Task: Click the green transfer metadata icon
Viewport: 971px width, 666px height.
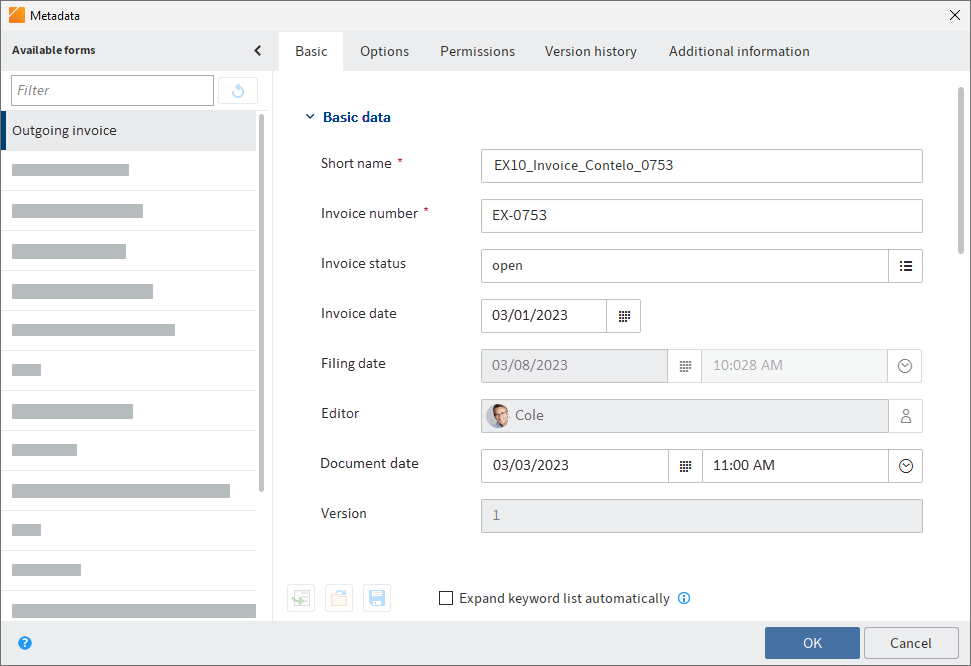Action: click(301, 597)
